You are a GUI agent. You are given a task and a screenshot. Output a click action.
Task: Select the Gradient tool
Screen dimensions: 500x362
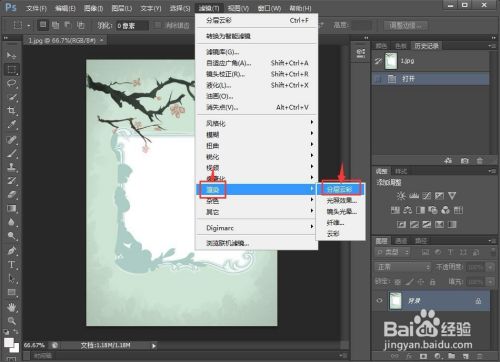coord(12,208)
